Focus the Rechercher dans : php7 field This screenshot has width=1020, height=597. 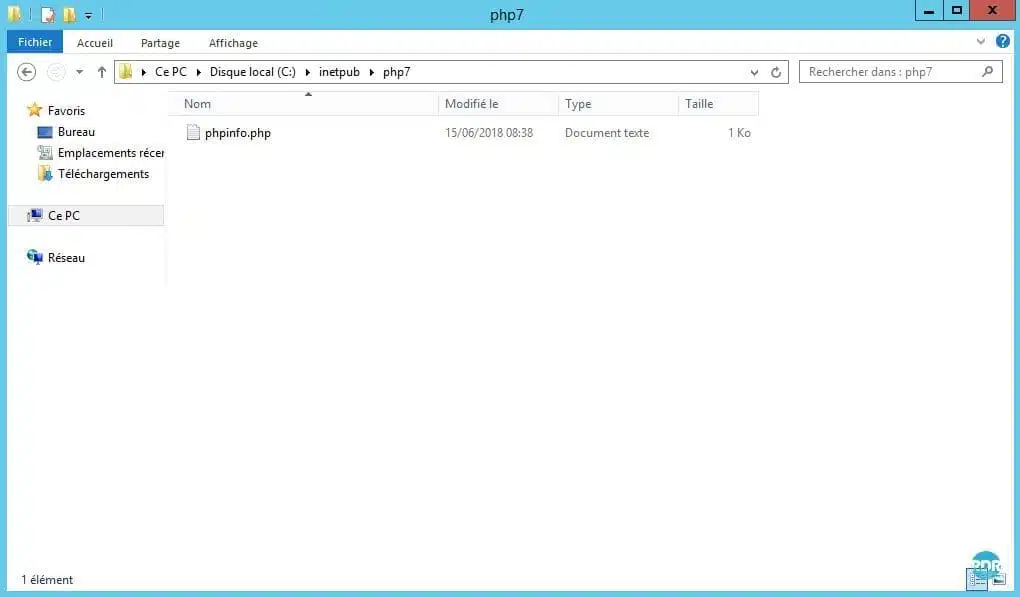(x=900, y=72)
